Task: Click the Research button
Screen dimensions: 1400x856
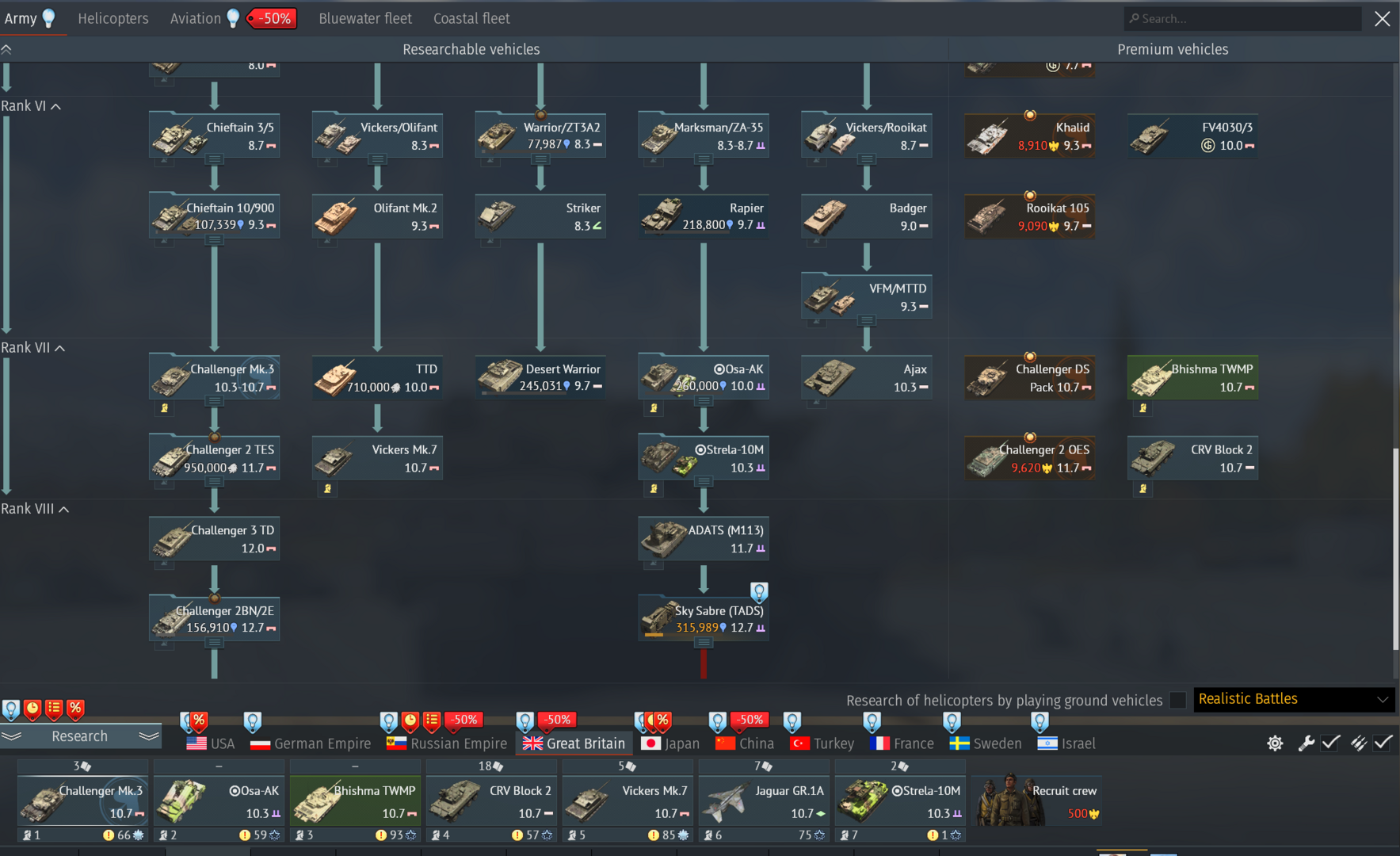Action: coord(80,736)
